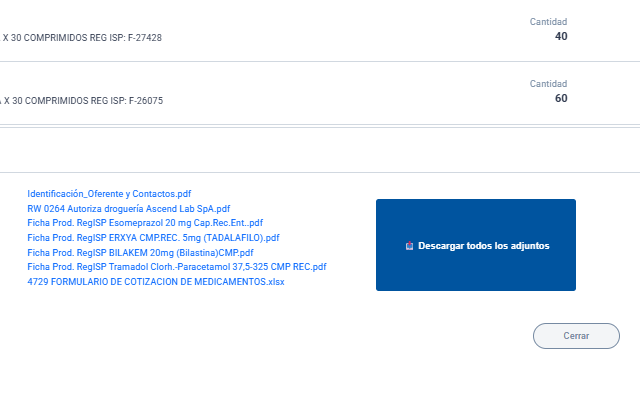Open the BILAKEM 20mg Bilastina PDF
This screenshot has height=400, width=640.
[140, 253]
